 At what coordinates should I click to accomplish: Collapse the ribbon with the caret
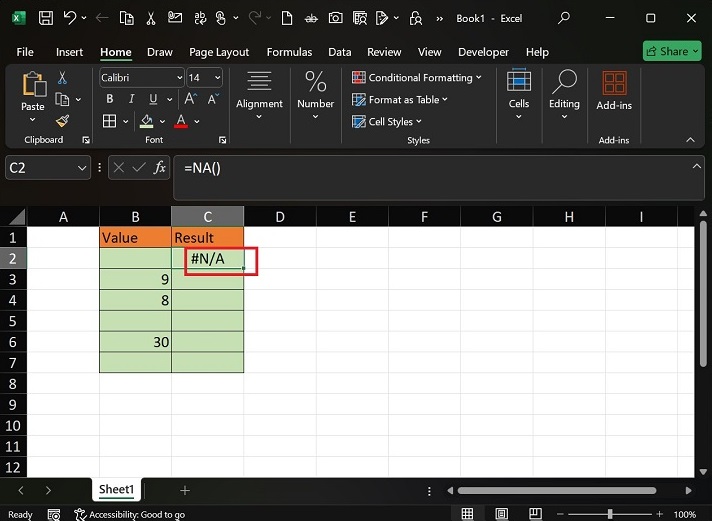click(690, 139)
